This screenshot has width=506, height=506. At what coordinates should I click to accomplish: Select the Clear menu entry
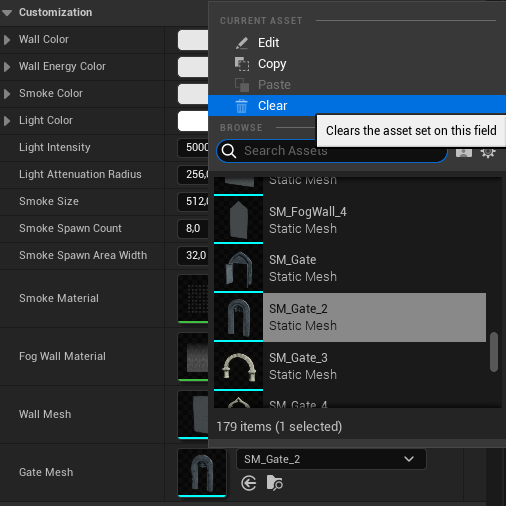click(x=357, y=106)
